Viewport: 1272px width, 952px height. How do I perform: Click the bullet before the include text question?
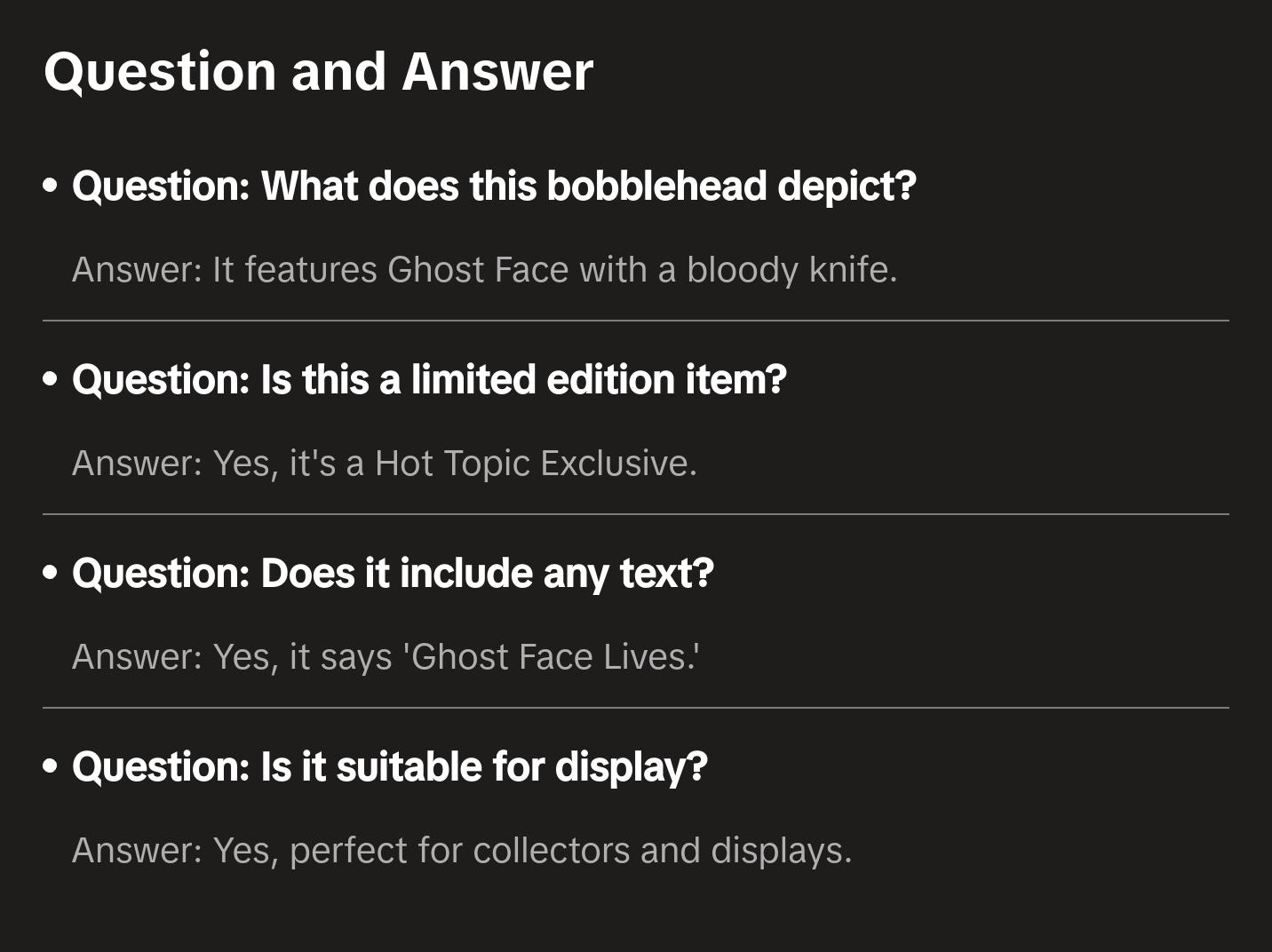(51, 573)
